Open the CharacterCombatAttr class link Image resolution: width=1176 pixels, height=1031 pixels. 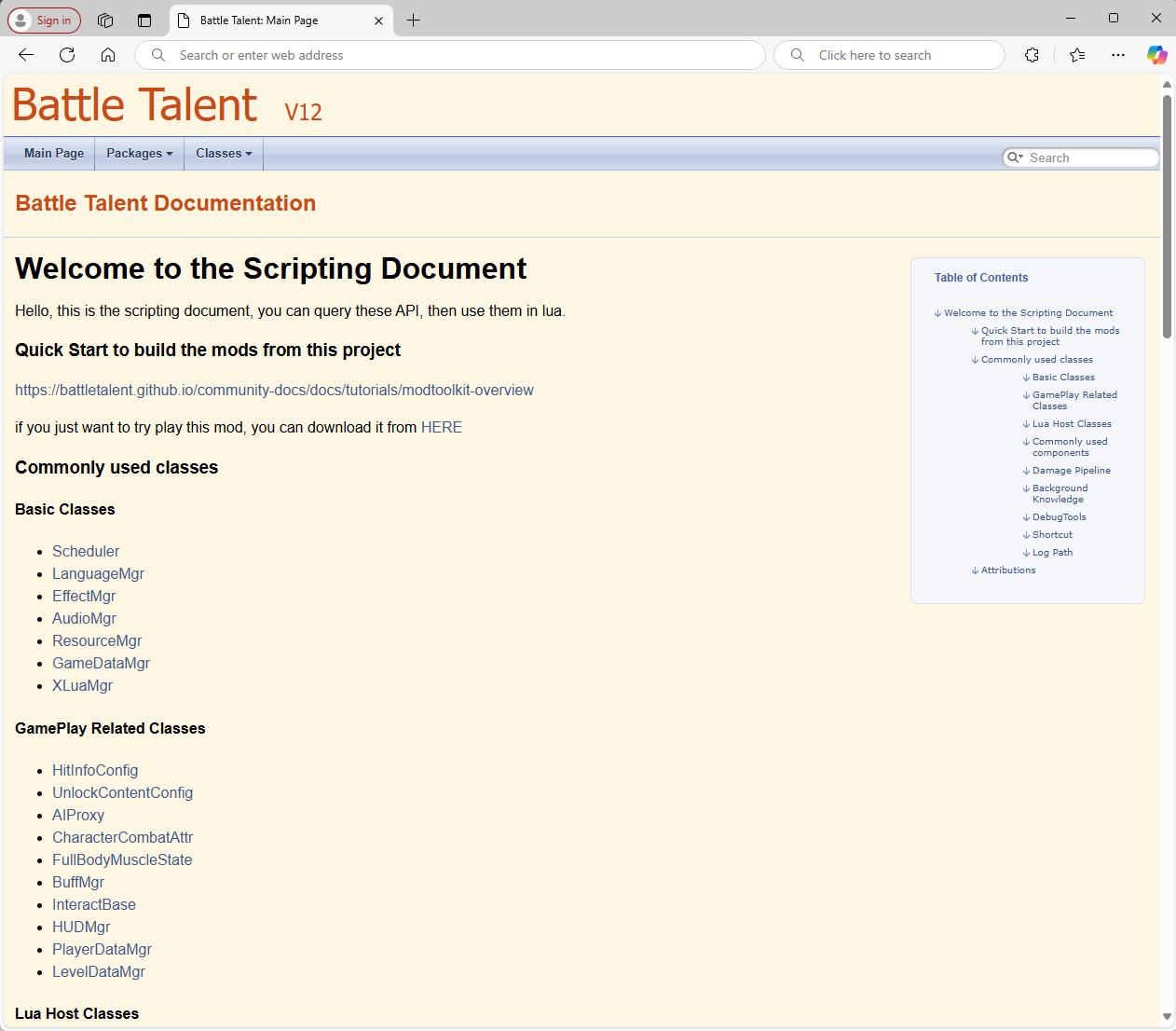click(122, 837)
